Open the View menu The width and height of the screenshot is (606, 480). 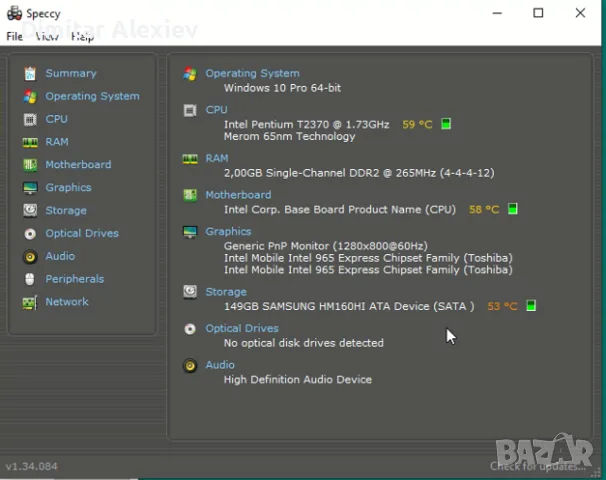pos(47,36)
